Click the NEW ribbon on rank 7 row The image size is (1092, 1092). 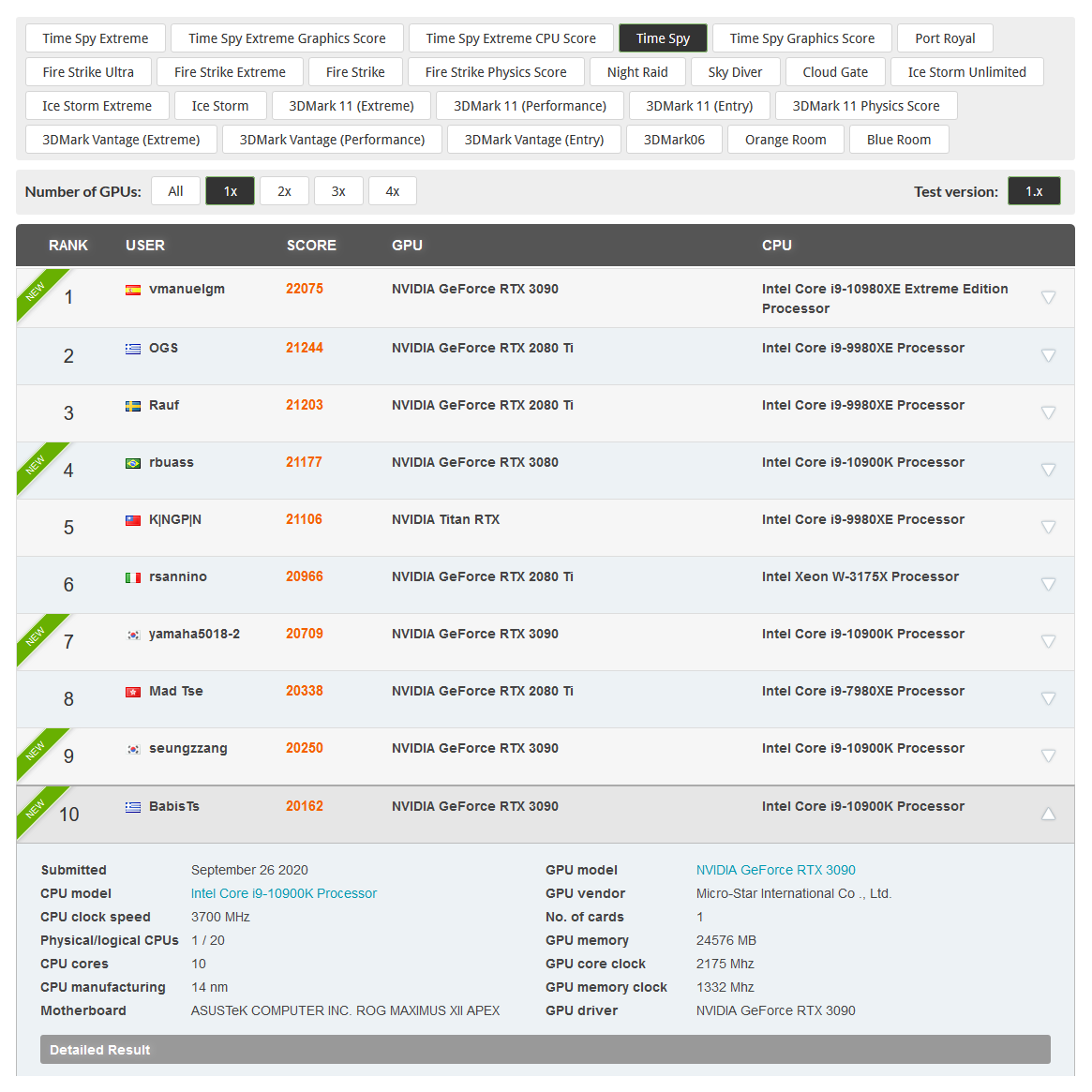pos(37,636)
